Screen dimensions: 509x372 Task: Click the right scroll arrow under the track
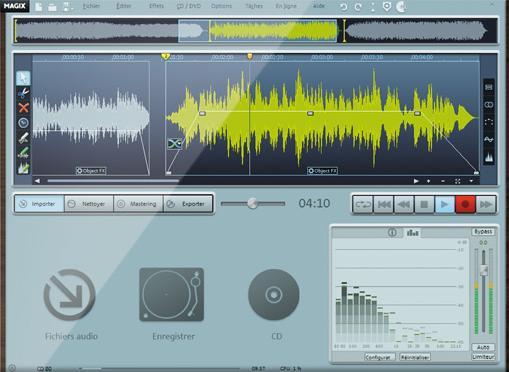point(416,181)
